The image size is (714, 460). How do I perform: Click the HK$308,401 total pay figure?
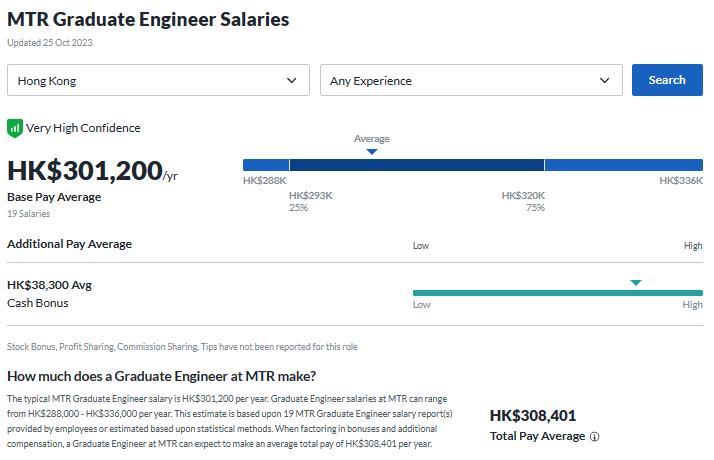(533, 416)
